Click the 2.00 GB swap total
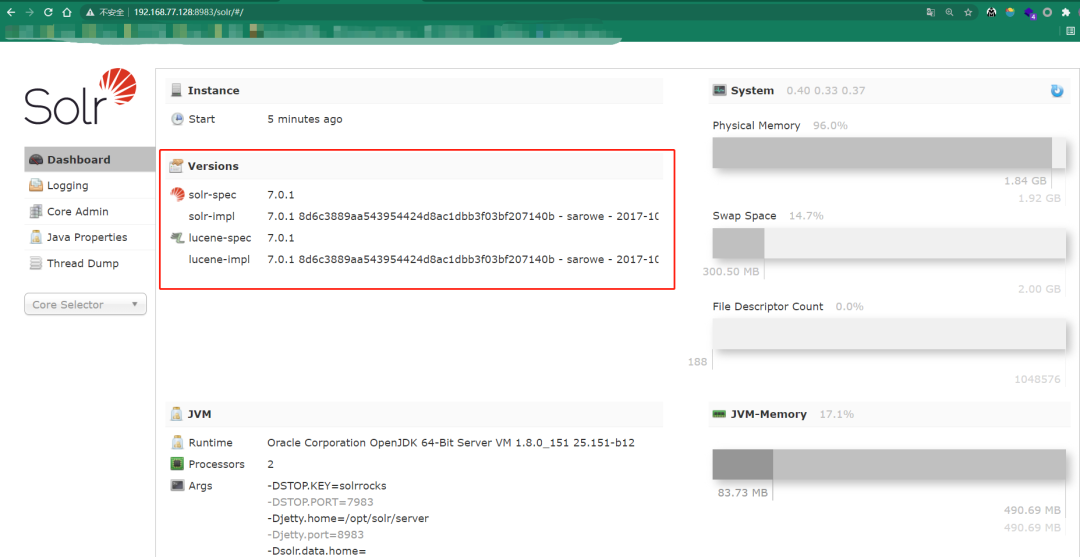The image size is (1080, 557). (x=1039, y=288)
